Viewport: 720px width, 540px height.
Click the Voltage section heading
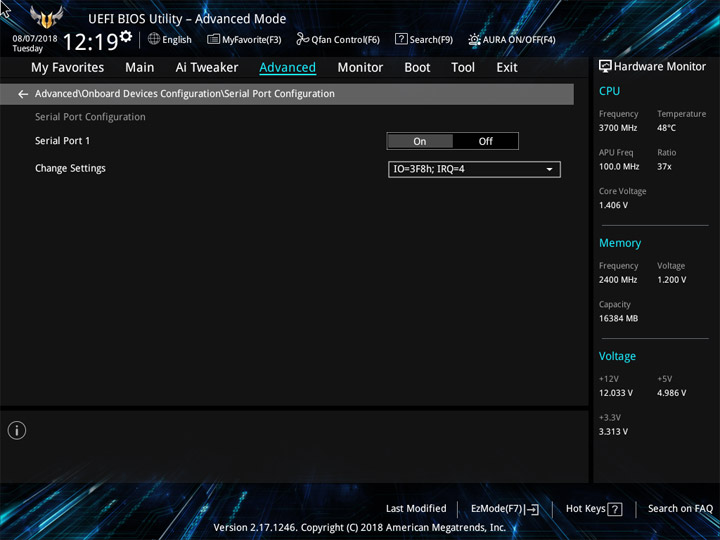617,356
